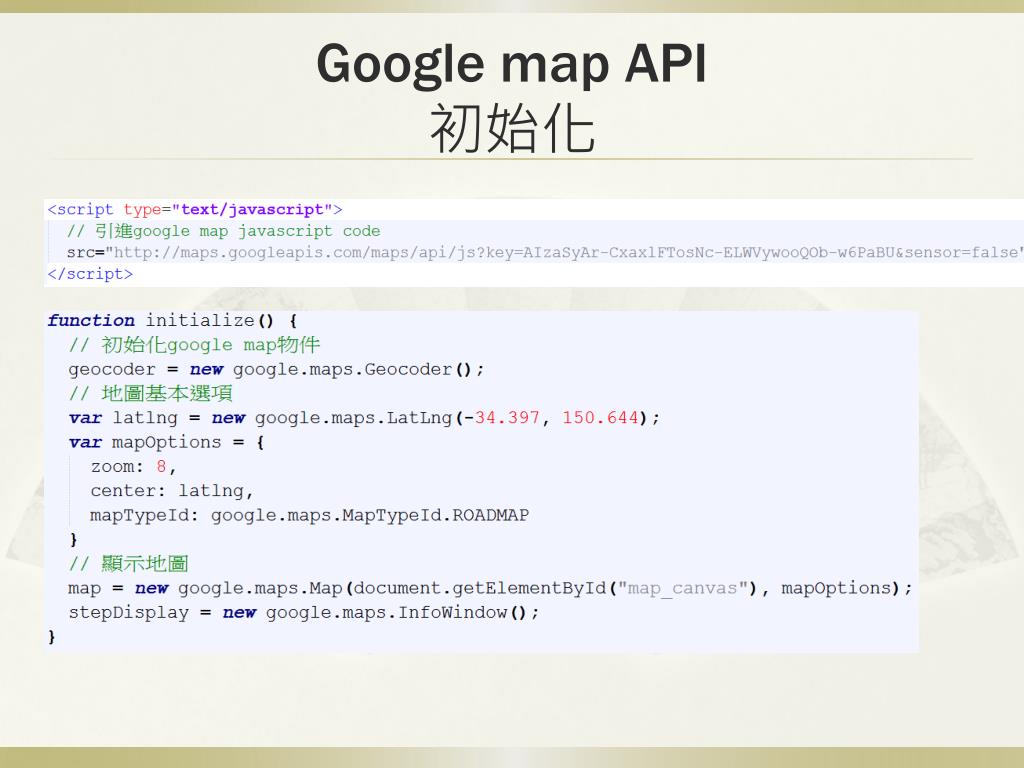Click the red value 150.644
1024x768 pixels.
point(600,418)
